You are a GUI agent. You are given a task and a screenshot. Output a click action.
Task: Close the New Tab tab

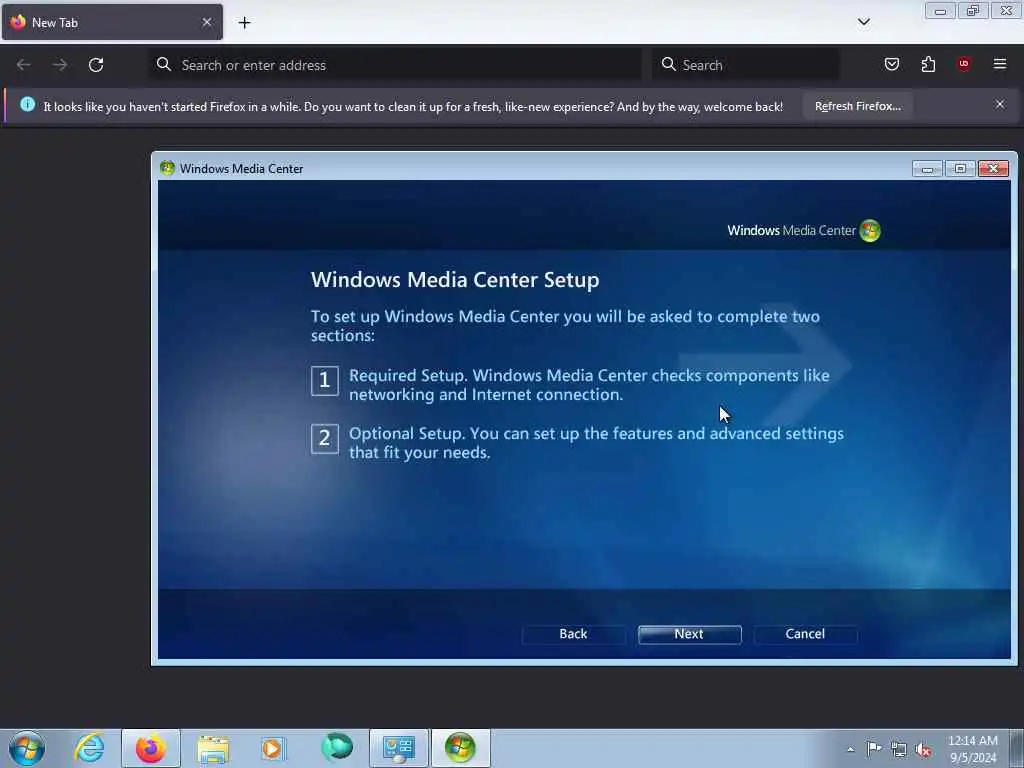pos(206,22)
